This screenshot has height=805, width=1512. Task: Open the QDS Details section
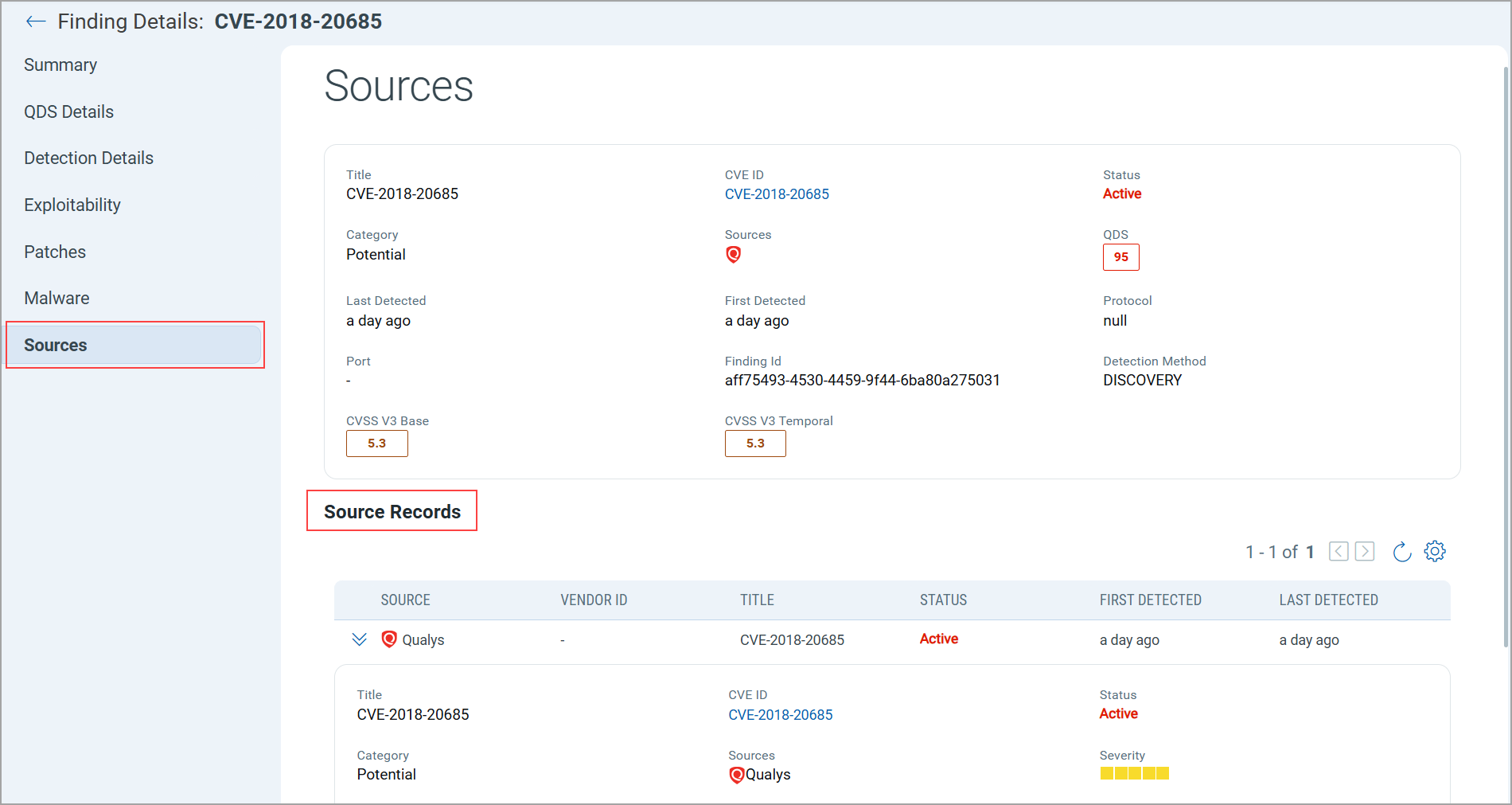point(68,111)
